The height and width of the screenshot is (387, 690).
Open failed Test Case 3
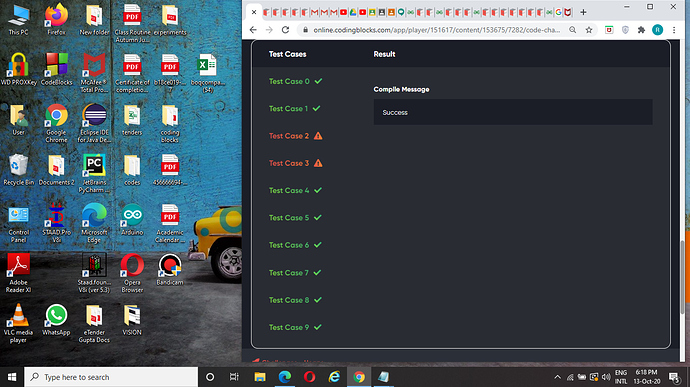[x=295, y=163]
